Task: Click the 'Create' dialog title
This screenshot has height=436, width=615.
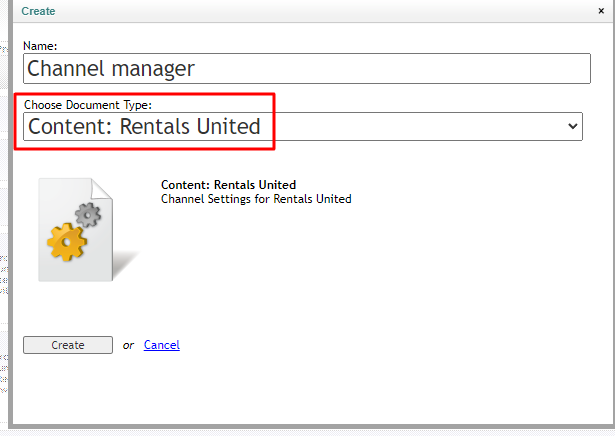Action: tap(38, 11)
